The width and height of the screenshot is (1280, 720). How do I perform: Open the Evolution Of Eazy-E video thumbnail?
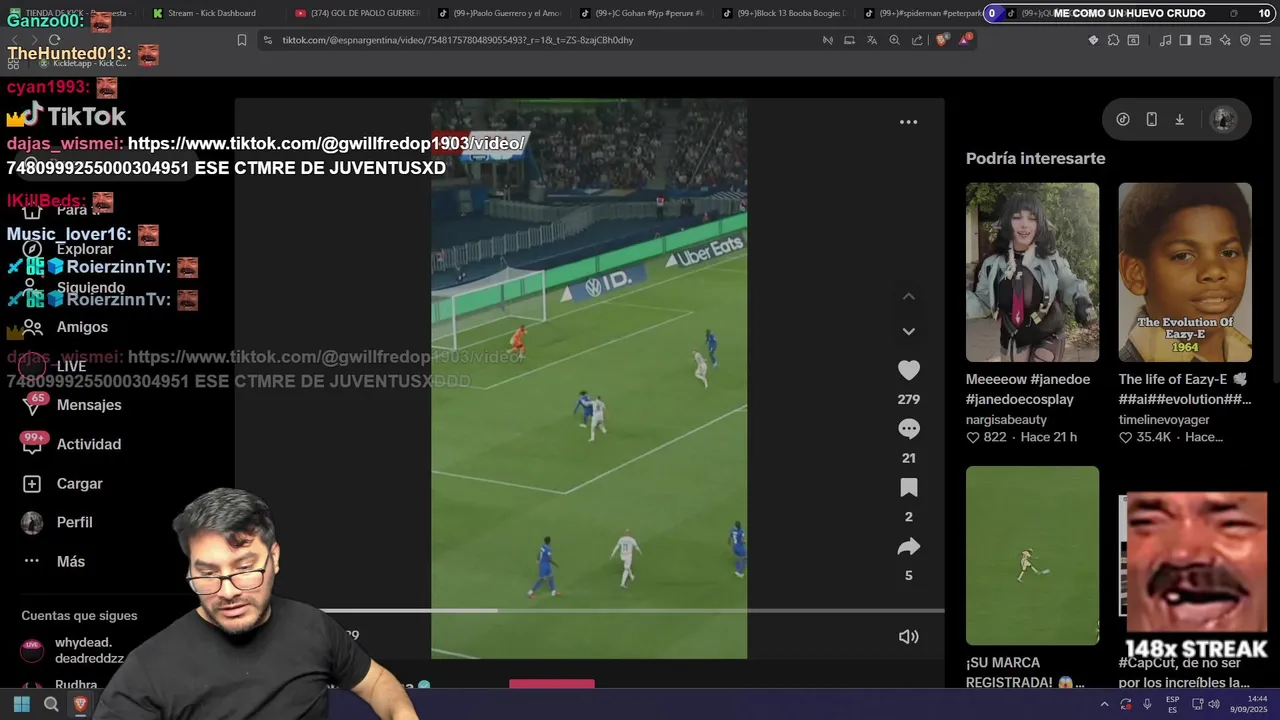pos(1185,272)
